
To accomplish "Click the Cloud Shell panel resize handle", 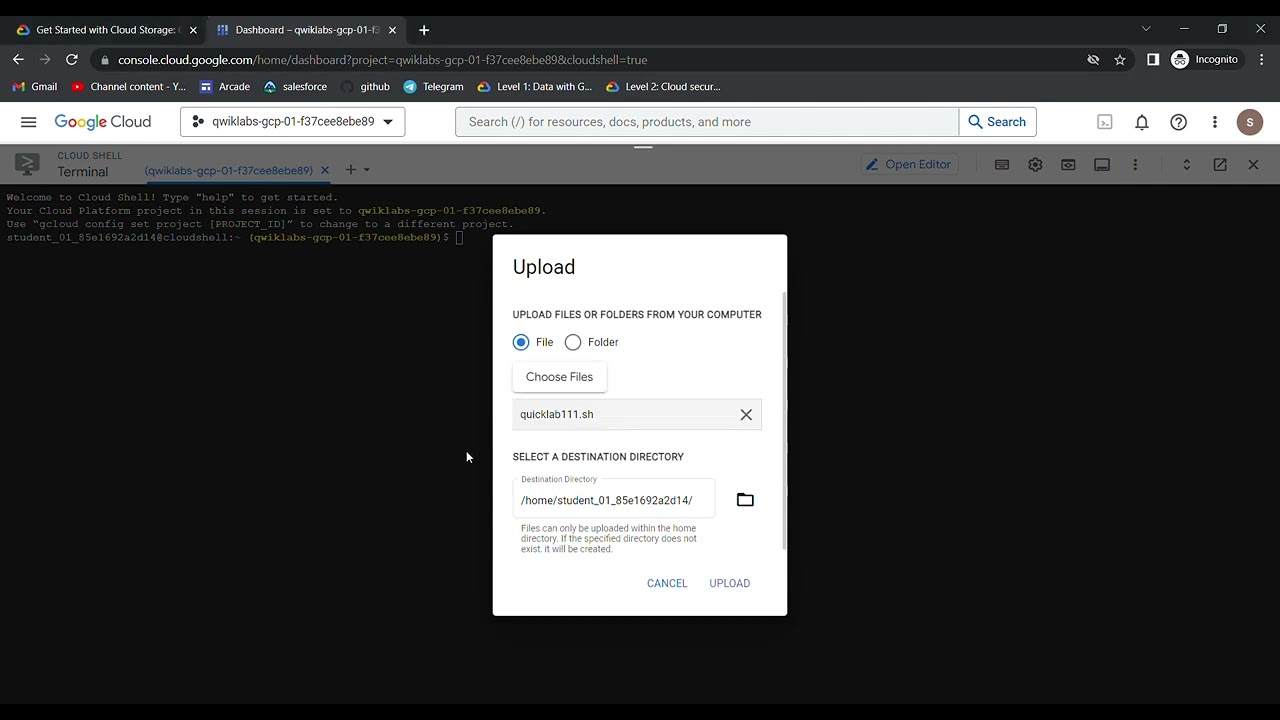I will [643, 147].
